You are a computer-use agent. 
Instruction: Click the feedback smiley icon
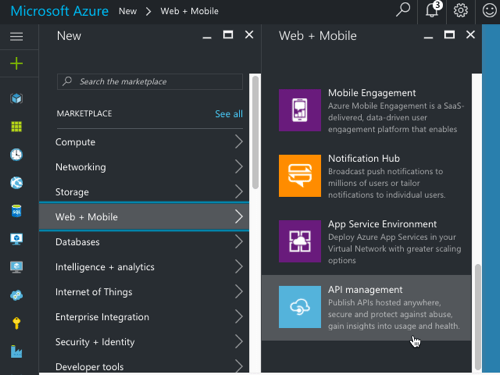(x=489, y=10)
